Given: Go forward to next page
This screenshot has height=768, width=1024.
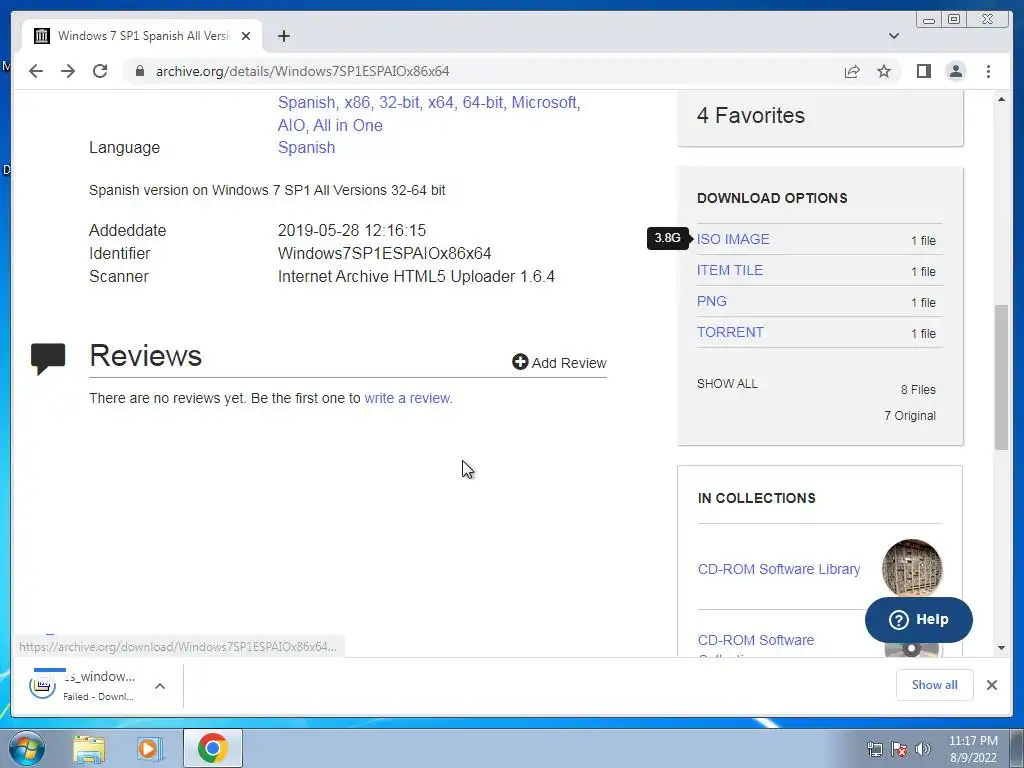Looking at the screenshot, I should pyautogui.click(x=68, y=71).
